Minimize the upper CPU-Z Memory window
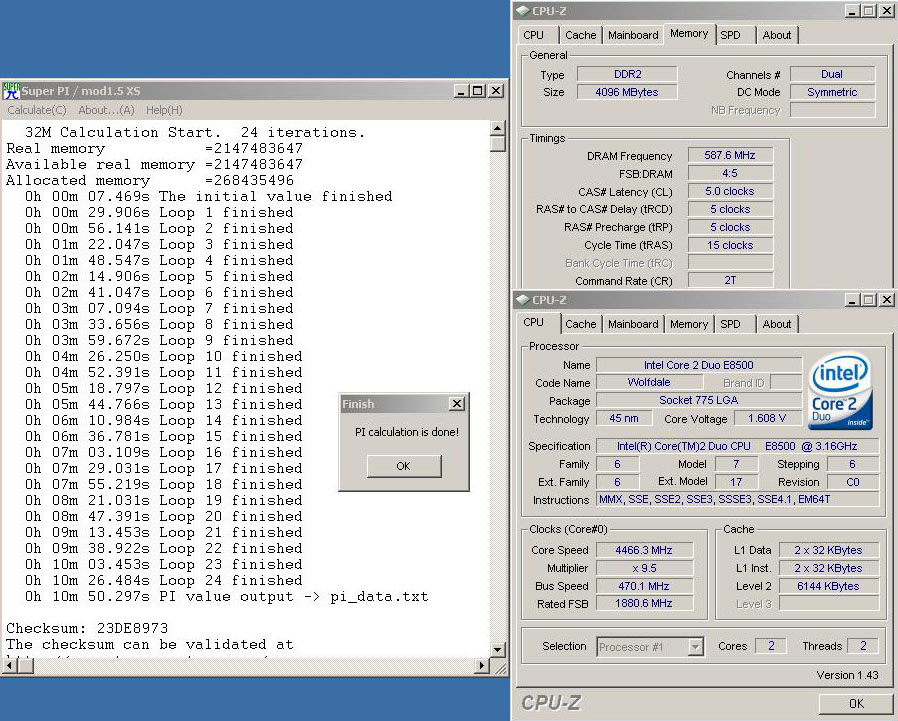 [852, 11]
